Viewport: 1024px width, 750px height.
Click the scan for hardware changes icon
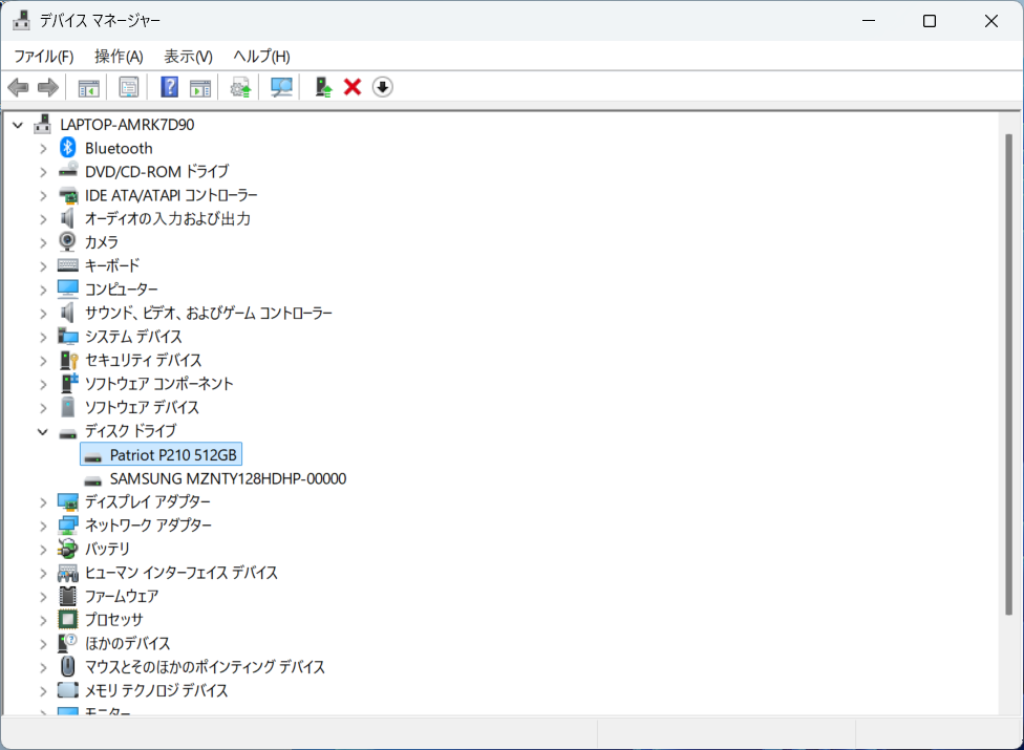tap(282, 88)
